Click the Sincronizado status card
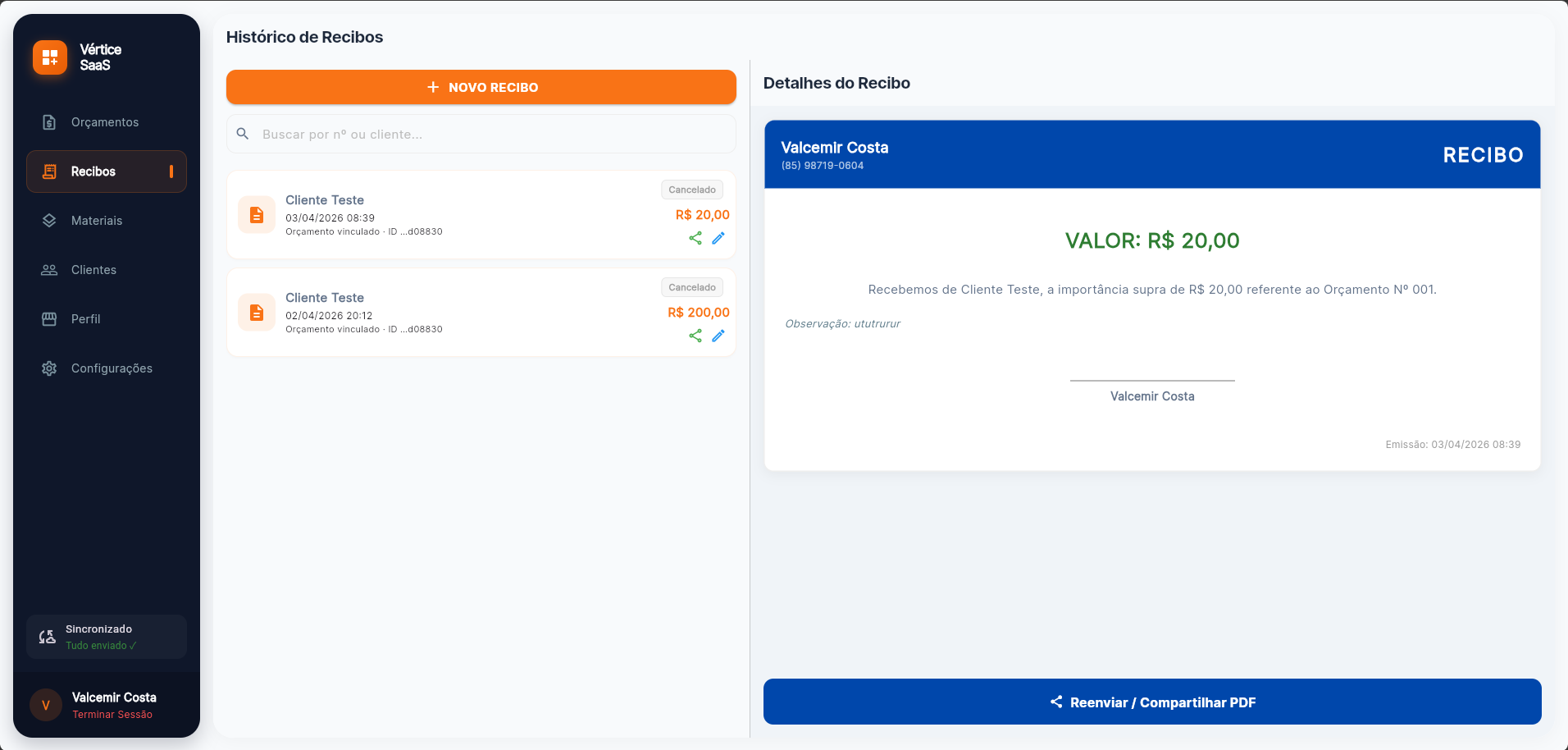 (107, 637)
